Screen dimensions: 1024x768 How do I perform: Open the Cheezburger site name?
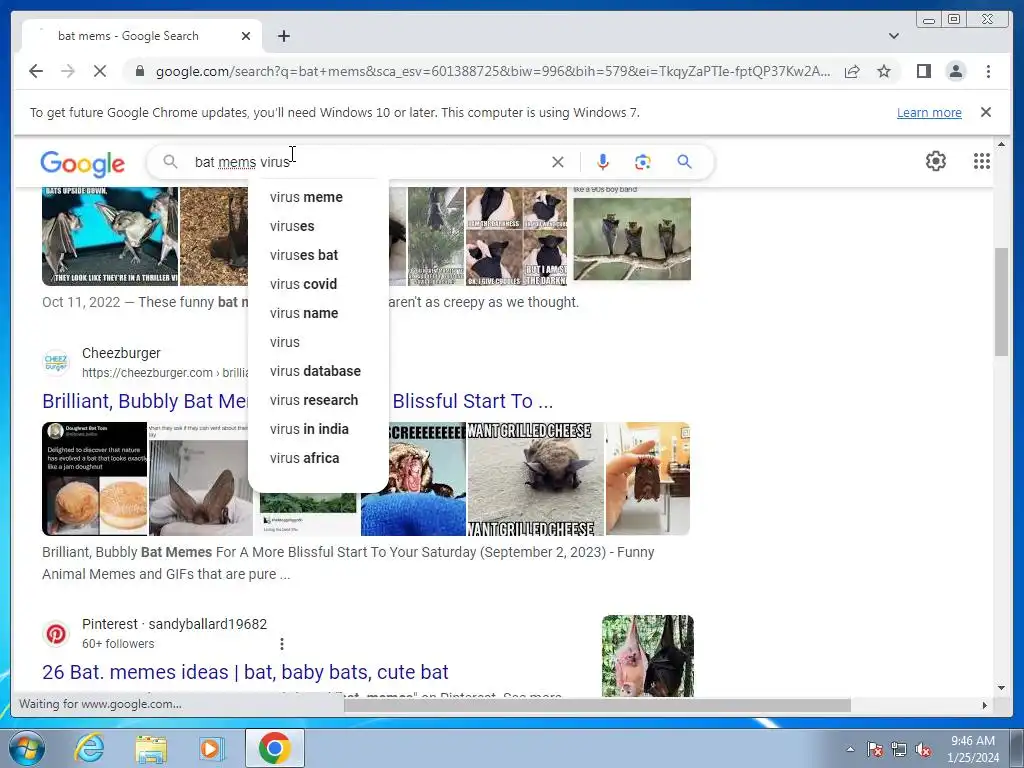[121, 353]
